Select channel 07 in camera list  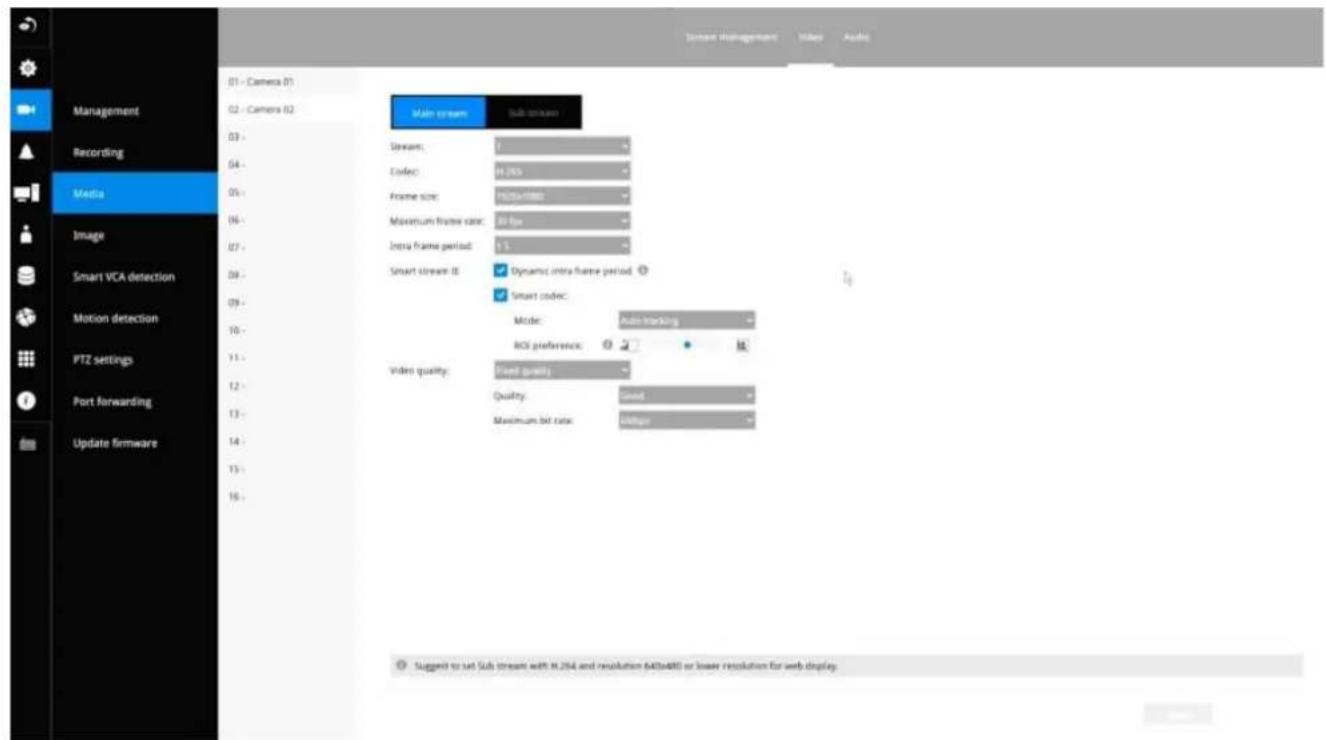pos(286,246)
